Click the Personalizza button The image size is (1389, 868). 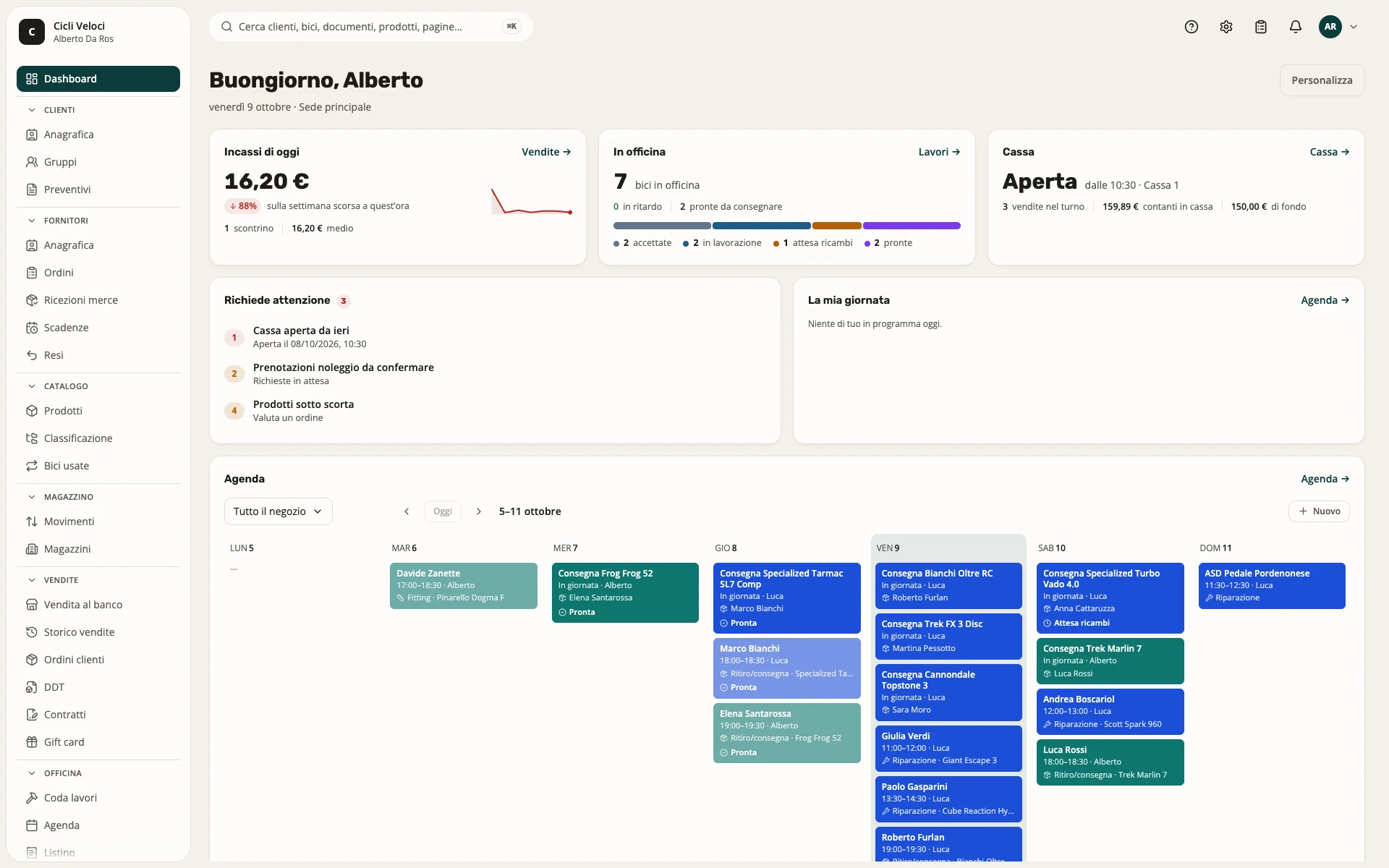[1322, 80]
